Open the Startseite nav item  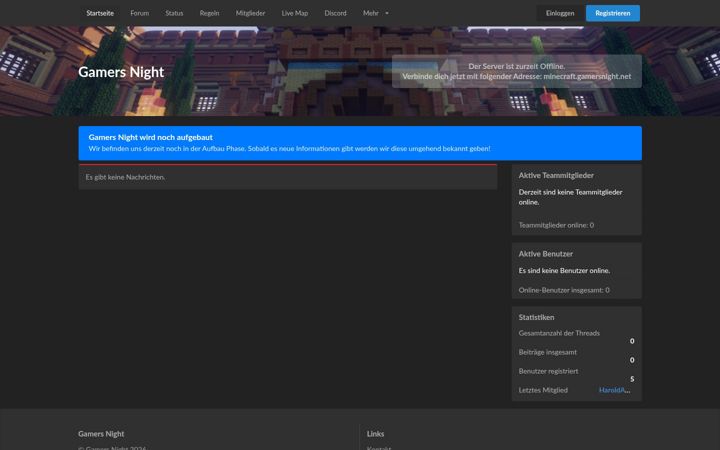[x=100, y=13]
